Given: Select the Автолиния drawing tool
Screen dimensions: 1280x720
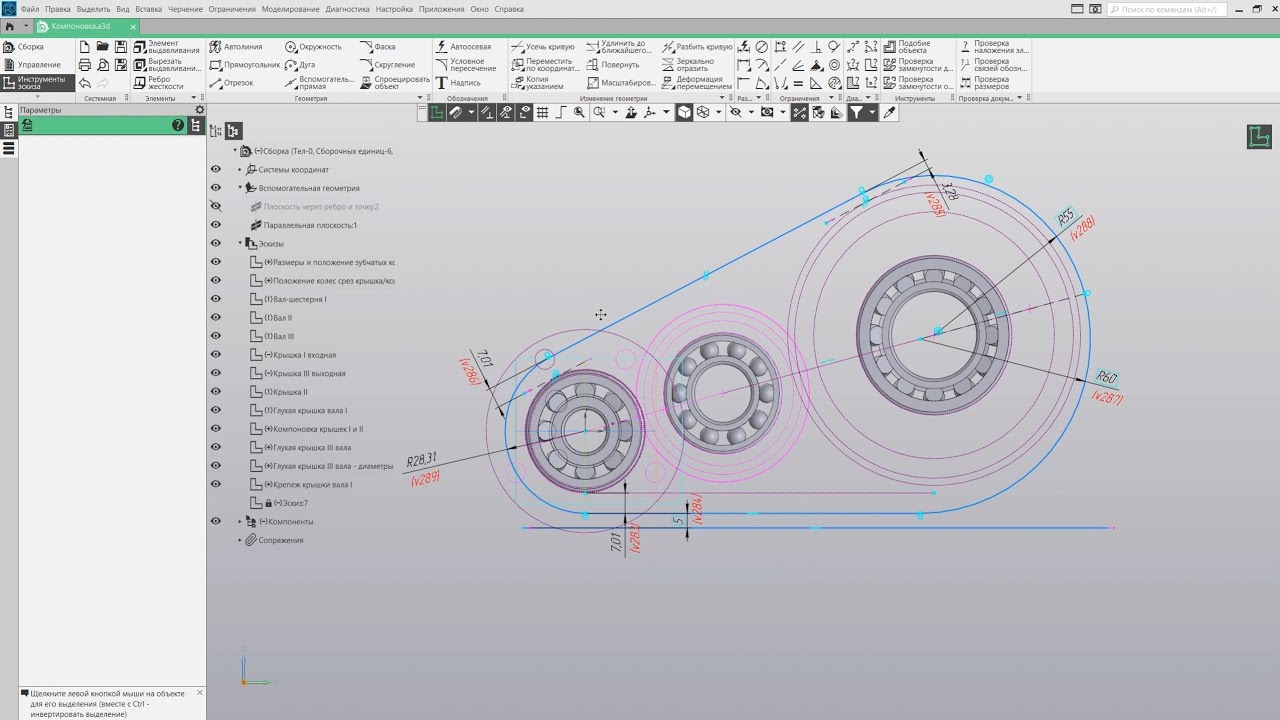Looking at the screenshot, I should pos(236,47).
